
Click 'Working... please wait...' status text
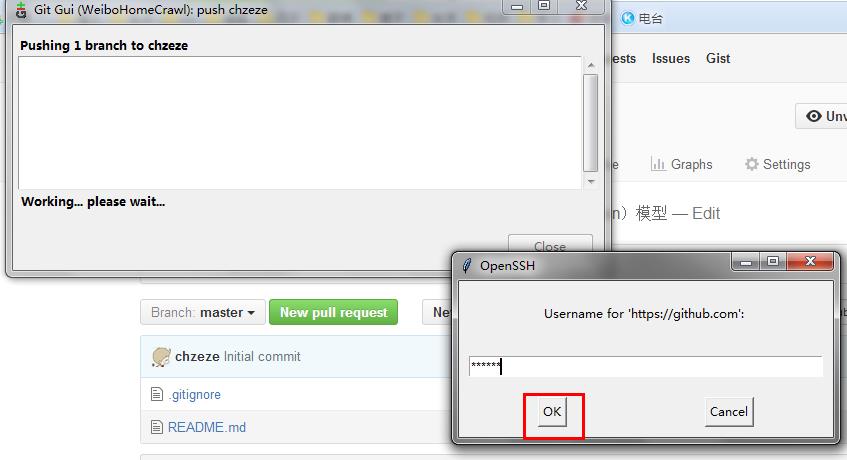pos(93,201)
